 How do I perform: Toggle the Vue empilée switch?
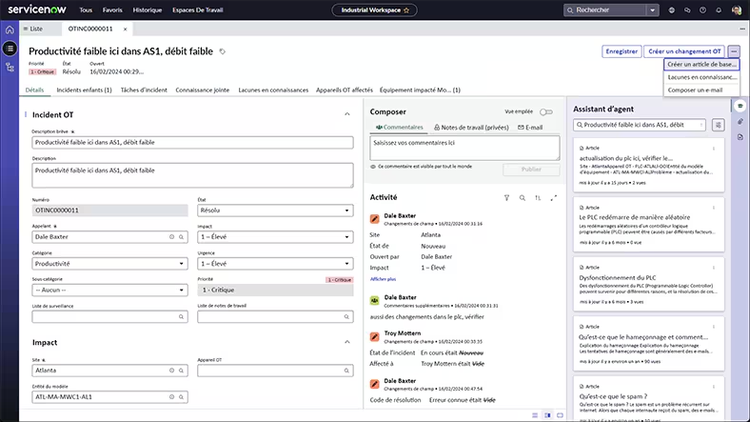tap(546, 112)
